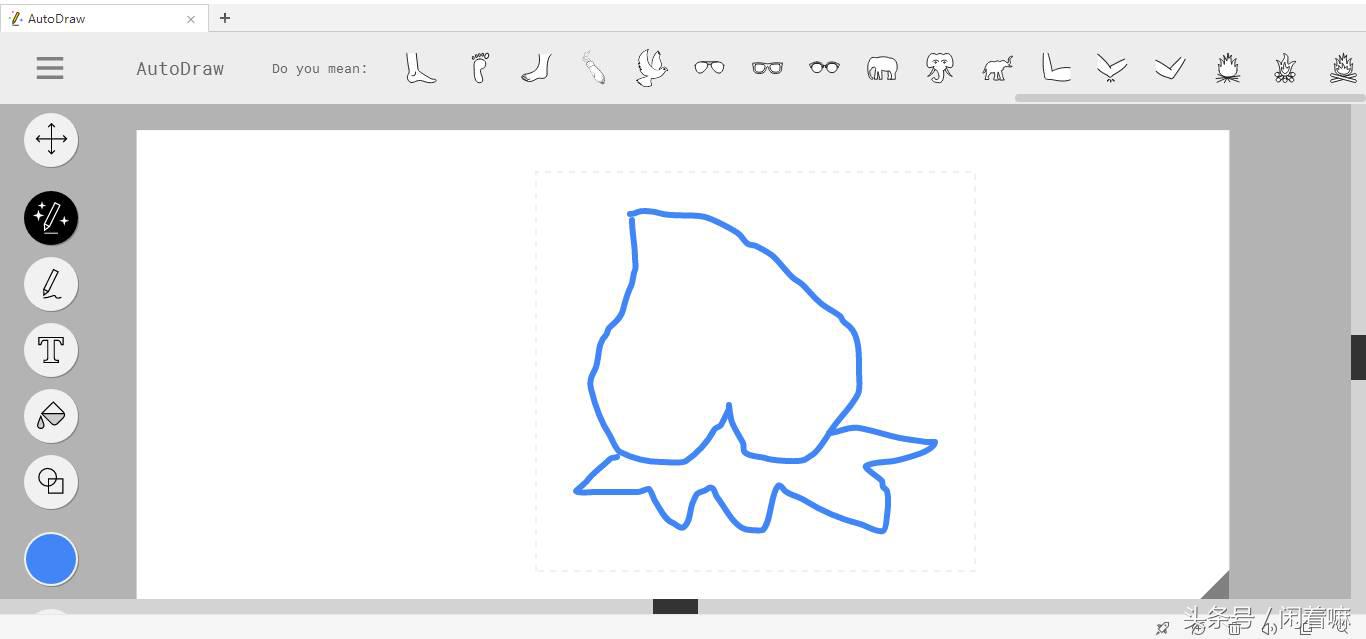Pick the aviator sunglasses suggestion

709,67
